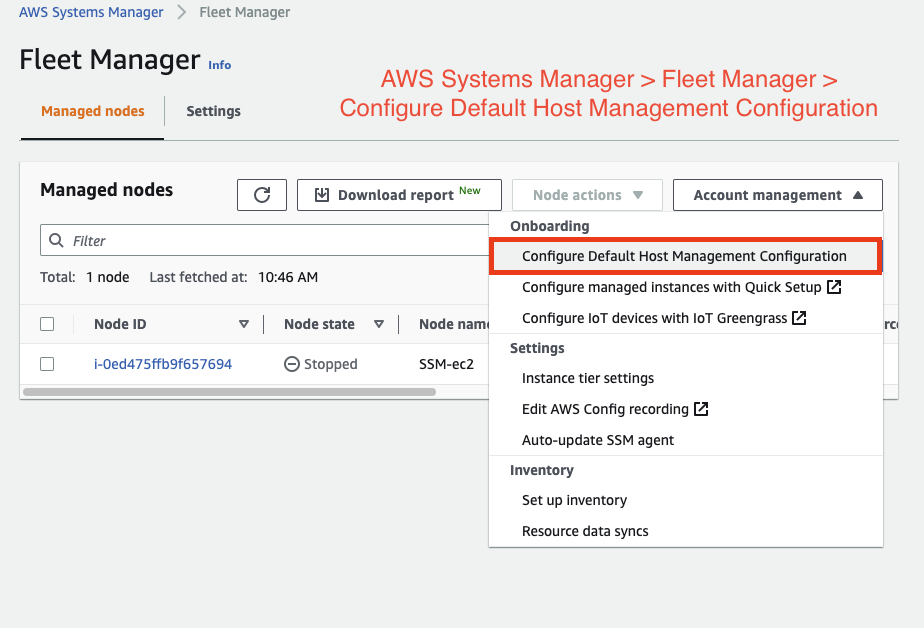The width and height of the screenshot is (924, 628).
Task: Click the external link icon beside IoT Greengrass
Action: pos(799,319)
